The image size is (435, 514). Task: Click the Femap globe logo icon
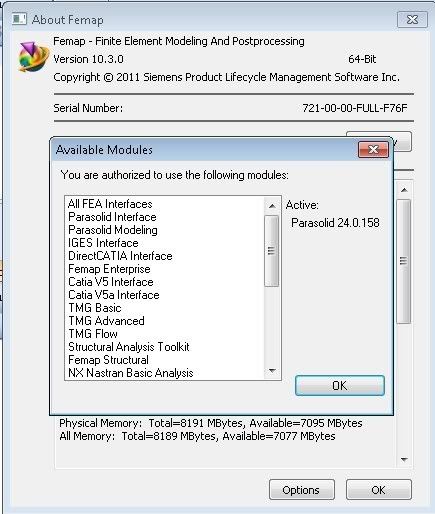33,56
